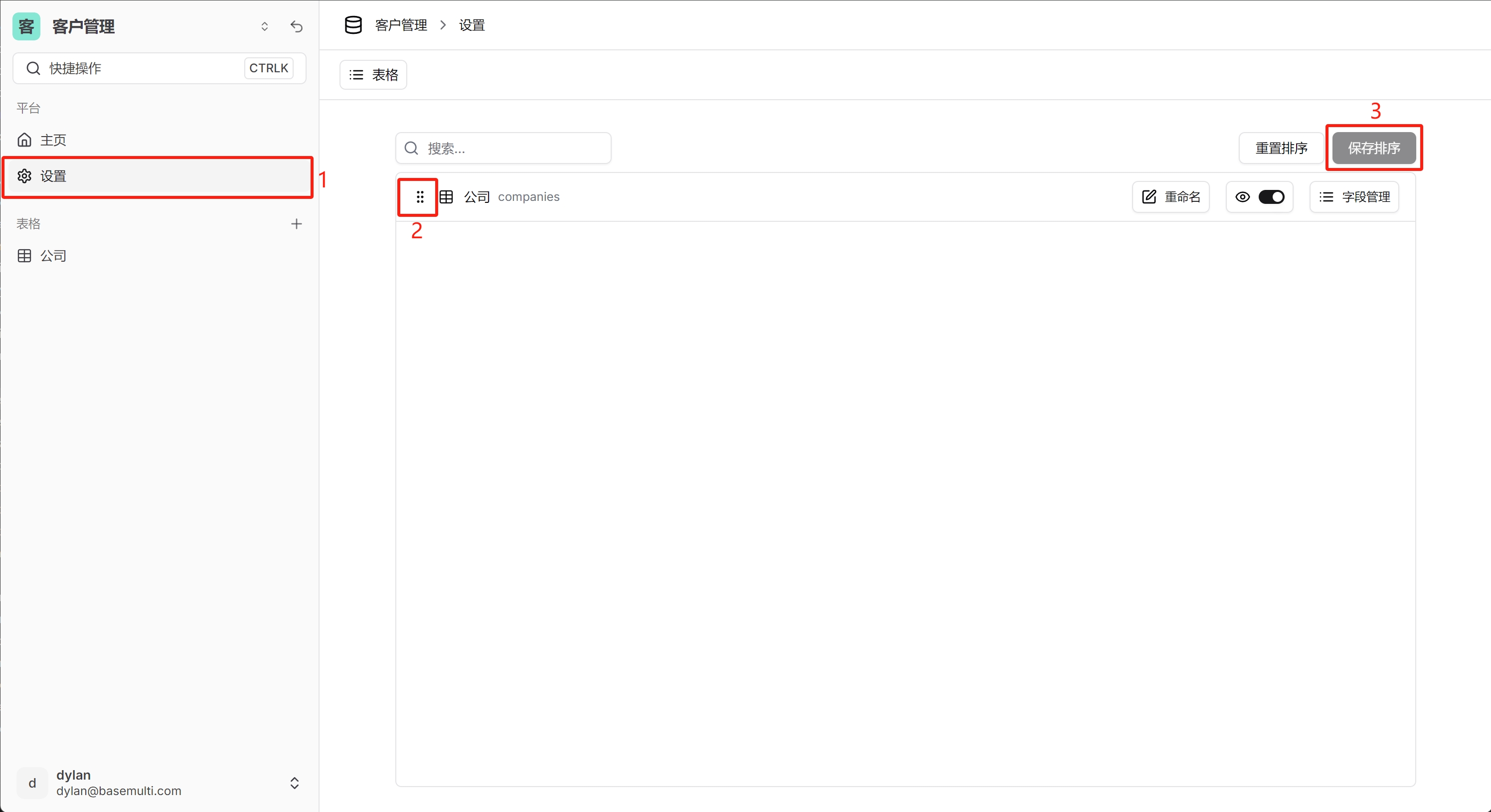Click the 公司 tree item in sidebar
The height and width of the screenshot is (812, 1491).
coord(53,256)
